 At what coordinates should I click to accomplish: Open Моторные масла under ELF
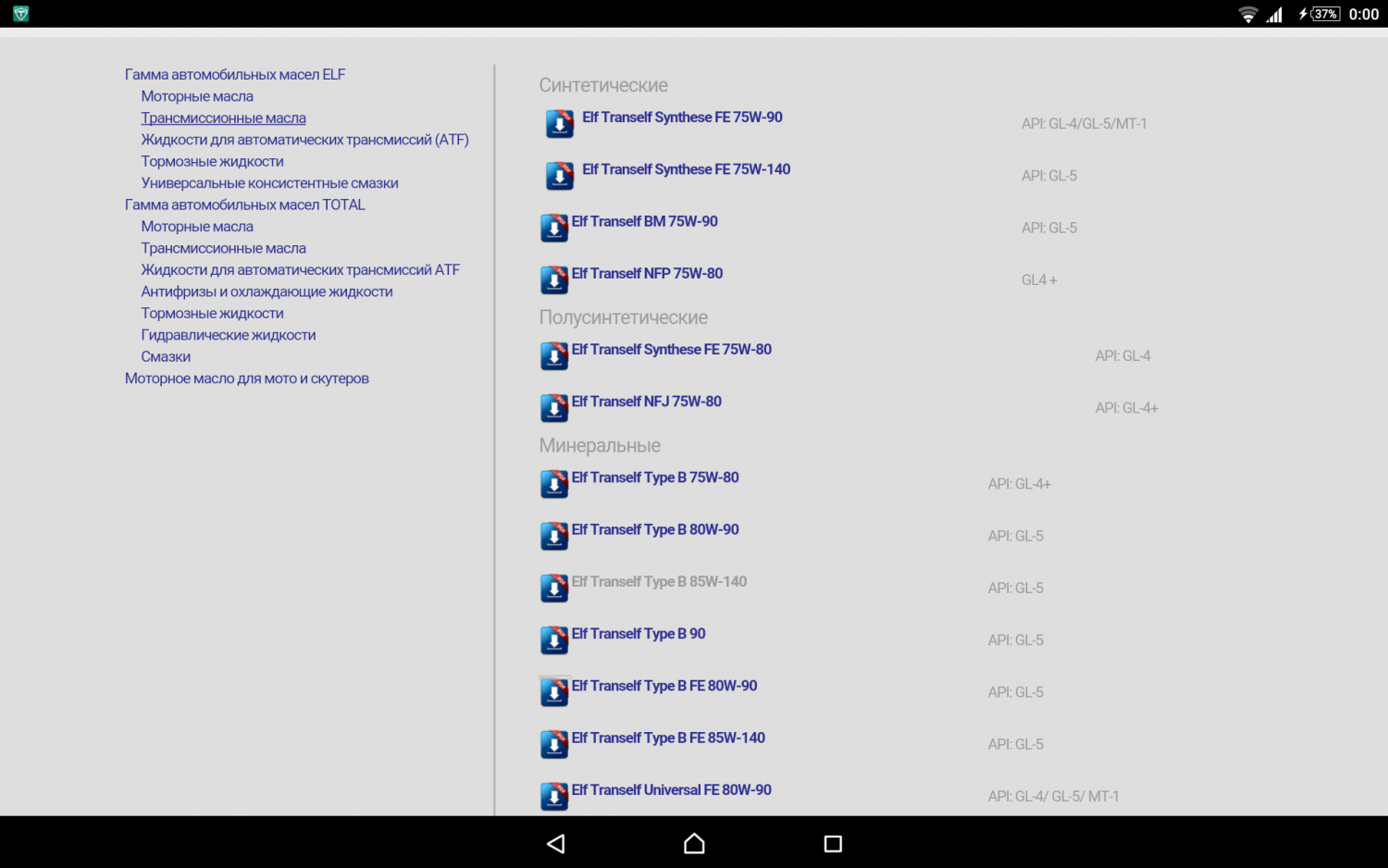(x=197, y=96)
